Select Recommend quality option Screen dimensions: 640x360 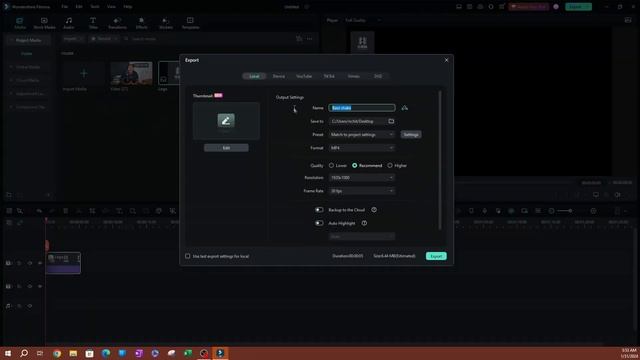click(355, 165)
